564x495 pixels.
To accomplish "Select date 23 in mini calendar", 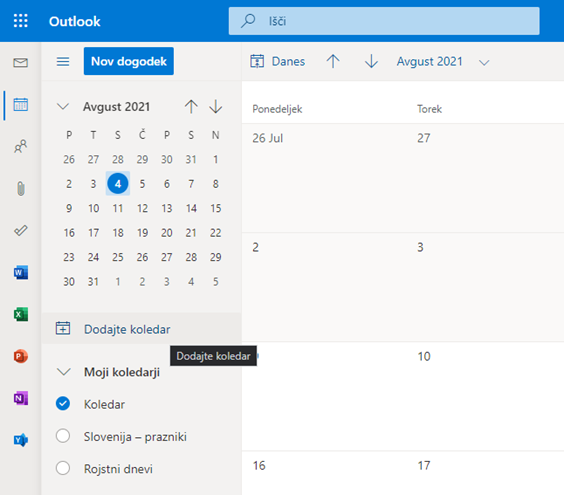I will point(69,257).
